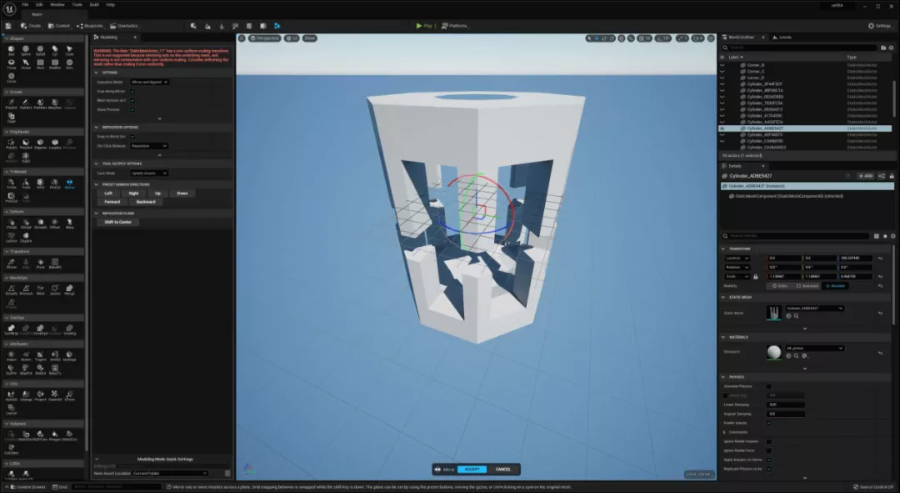This screenshot has height=493, width=900.
Task: Collapse the Preset Mirror Directions section
Action: tap(96, 184)
